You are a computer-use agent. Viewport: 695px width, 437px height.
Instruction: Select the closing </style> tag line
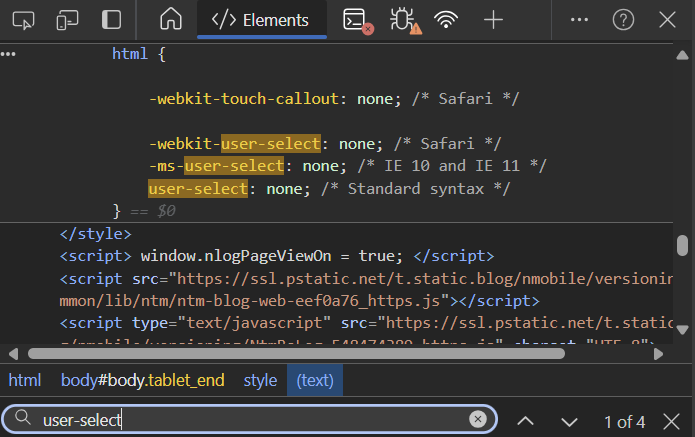coord(96,234)
